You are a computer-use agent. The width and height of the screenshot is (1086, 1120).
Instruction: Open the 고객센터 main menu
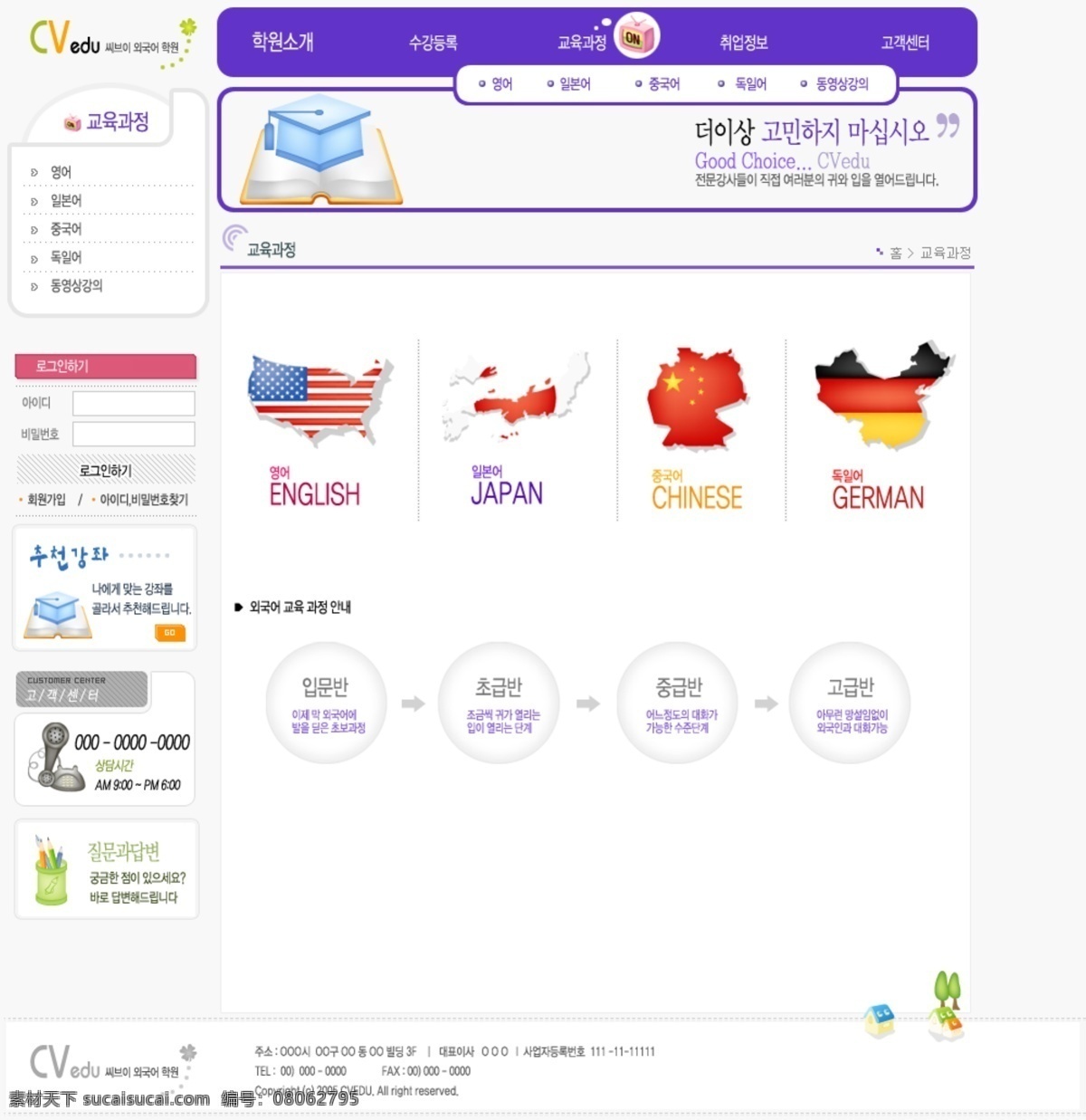[905, 43]
